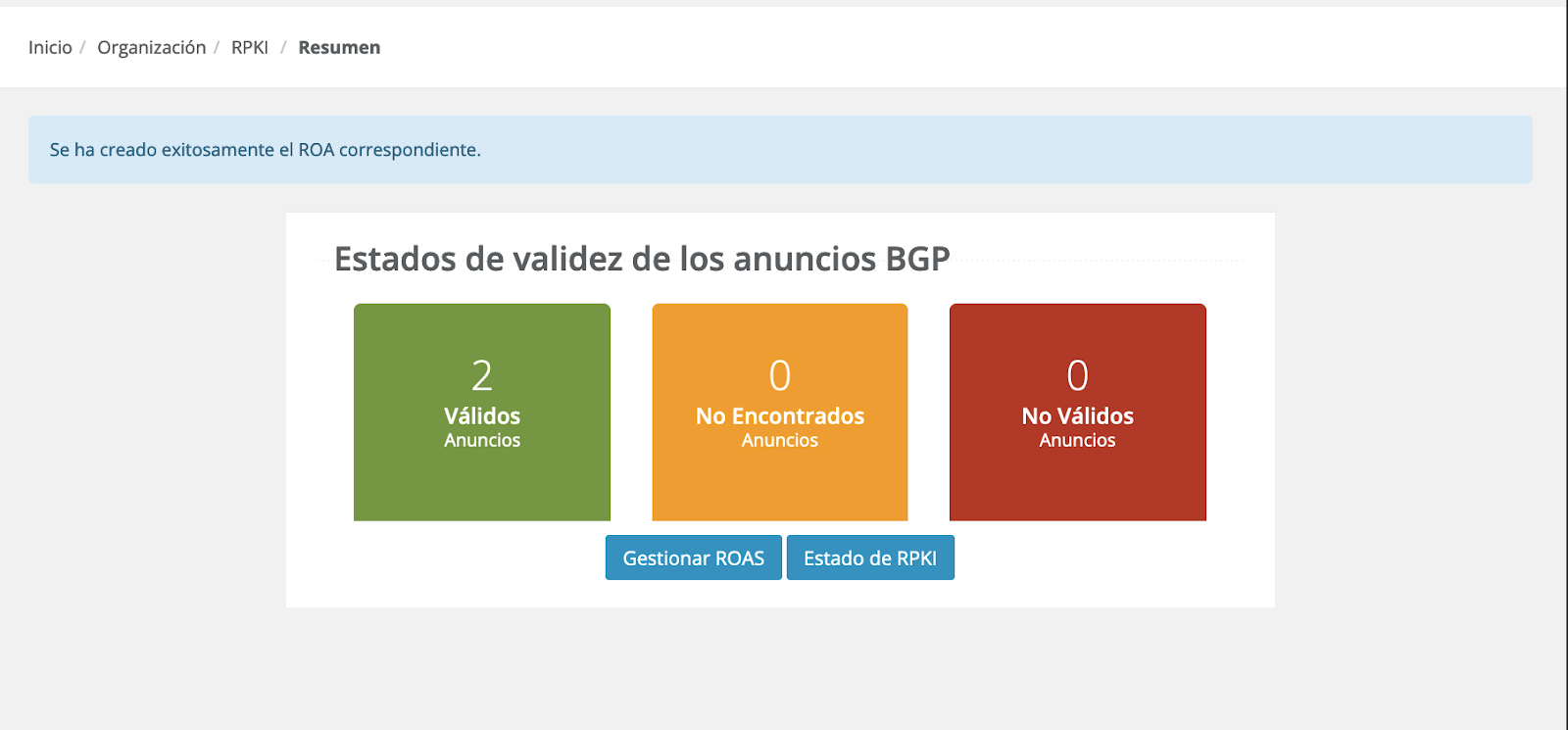Select the 'No Válidos' label
The width and height of the screenshot is (1568, 730).
coord(1077,415)
